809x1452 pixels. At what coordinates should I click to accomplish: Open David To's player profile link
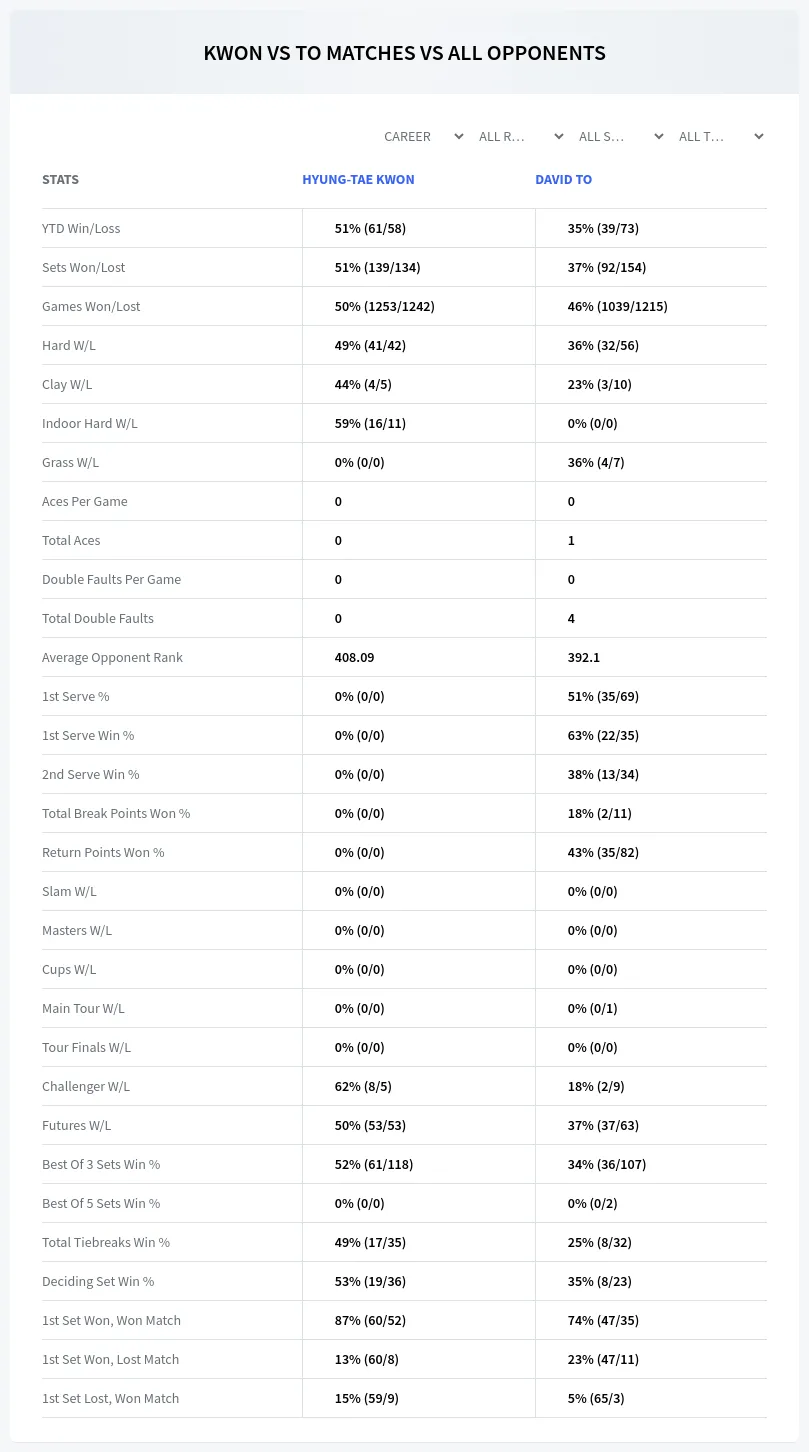pos(563,180)
